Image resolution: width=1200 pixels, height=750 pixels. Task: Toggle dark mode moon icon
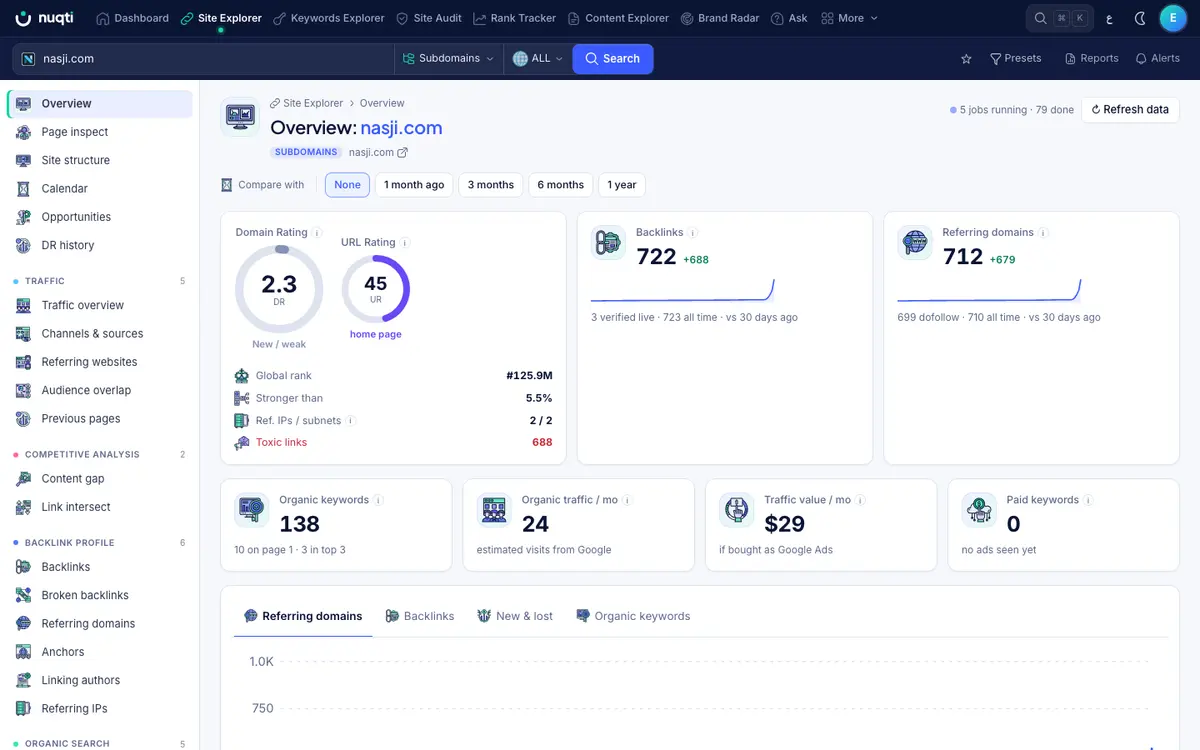1140,18
